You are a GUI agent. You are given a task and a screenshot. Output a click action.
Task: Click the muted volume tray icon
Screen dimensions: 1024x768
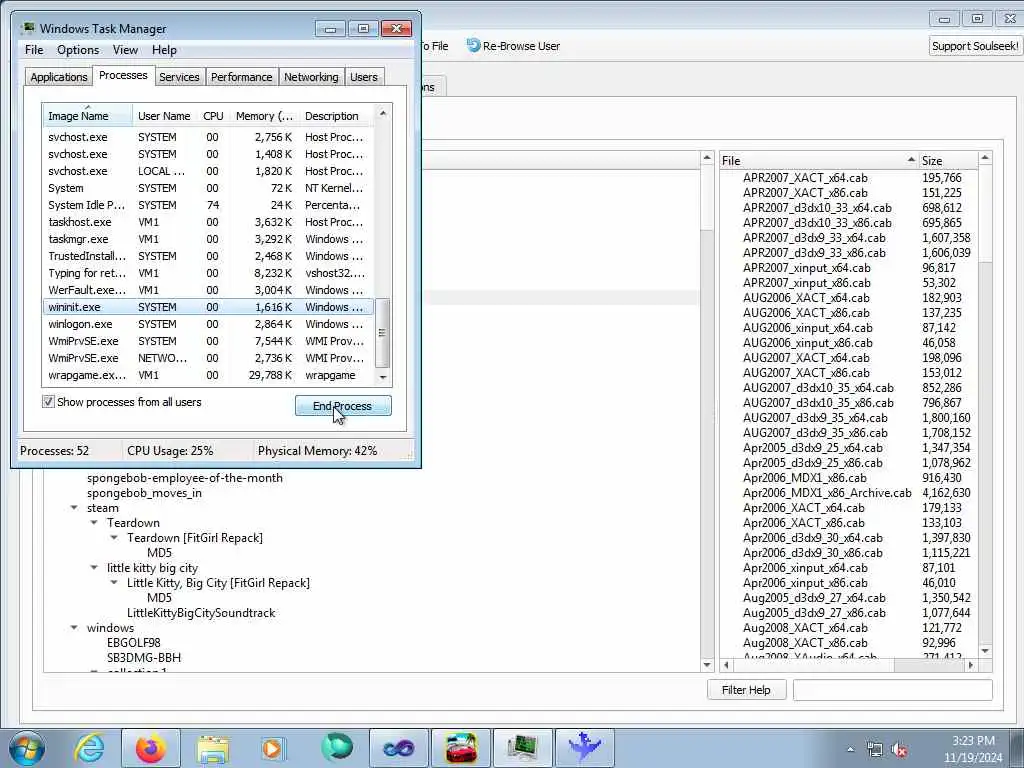pyautogui.click(x=900, y=749)
